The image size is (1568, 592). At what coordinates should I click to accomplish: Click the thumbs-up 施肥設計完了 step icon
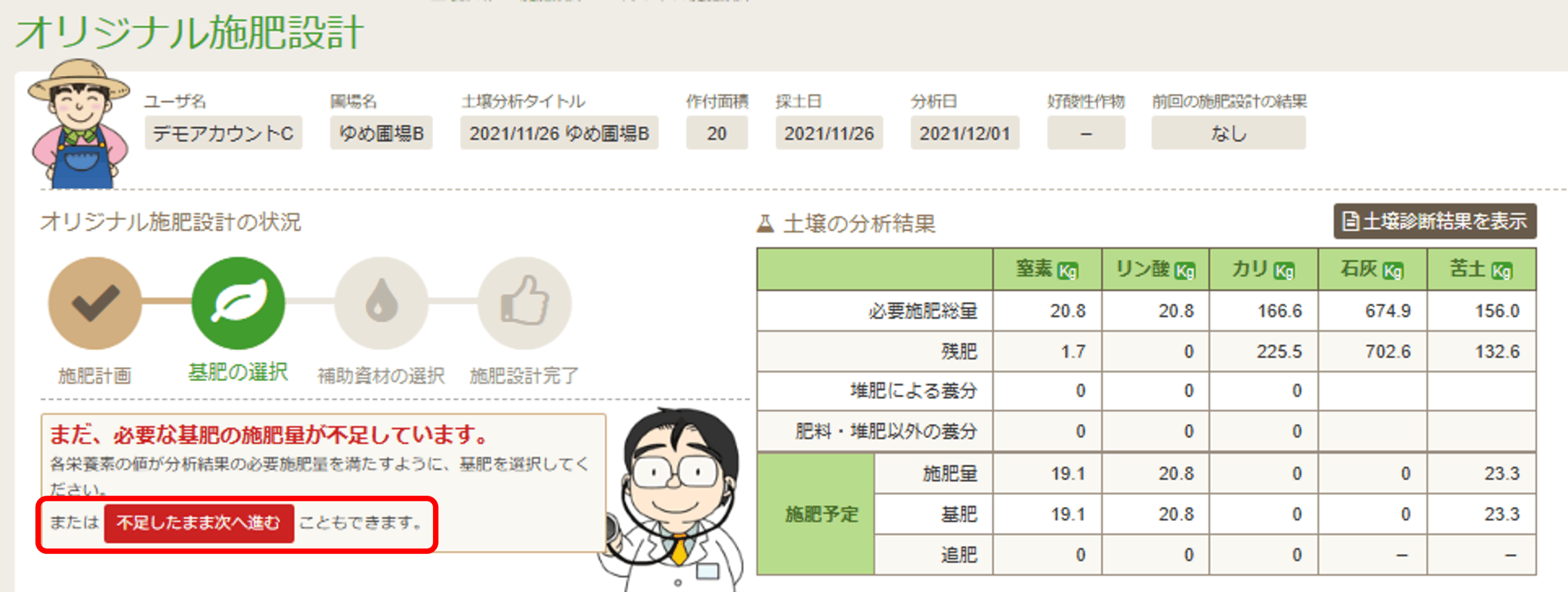[524, 303]
